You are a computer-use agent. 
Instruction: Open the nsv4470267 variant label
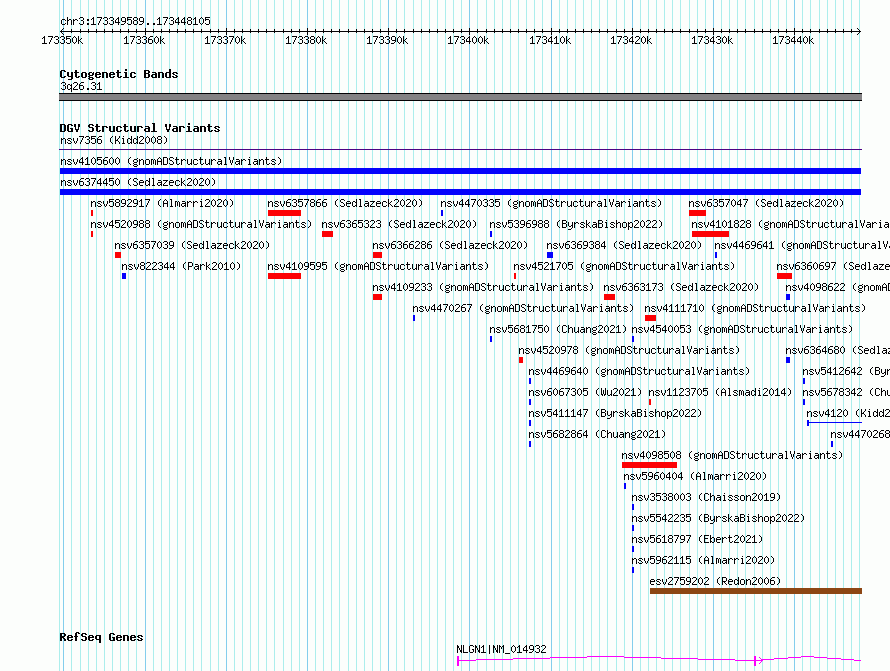523,308
